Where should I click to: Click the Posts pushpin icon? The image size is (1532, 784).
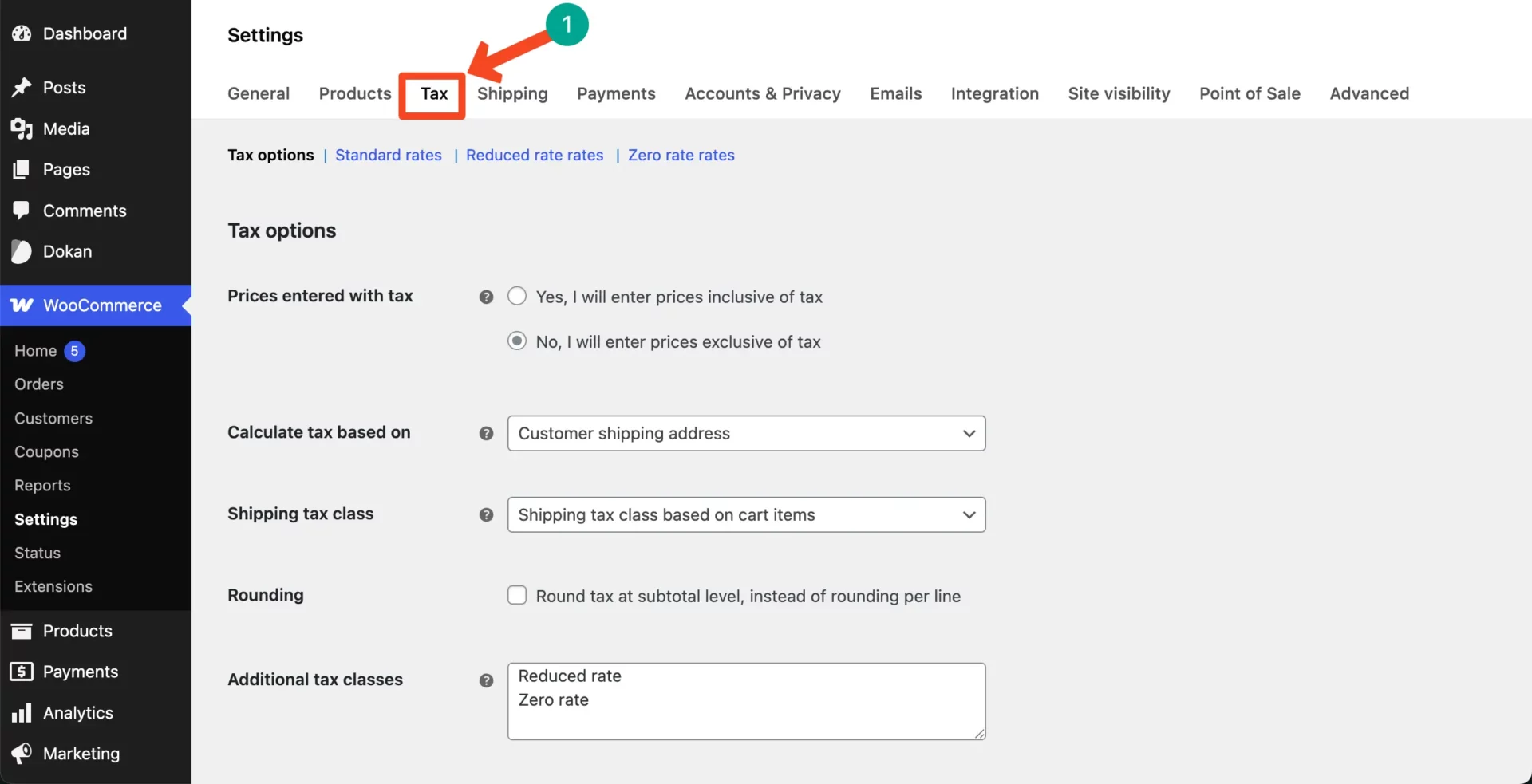(22, 88)
